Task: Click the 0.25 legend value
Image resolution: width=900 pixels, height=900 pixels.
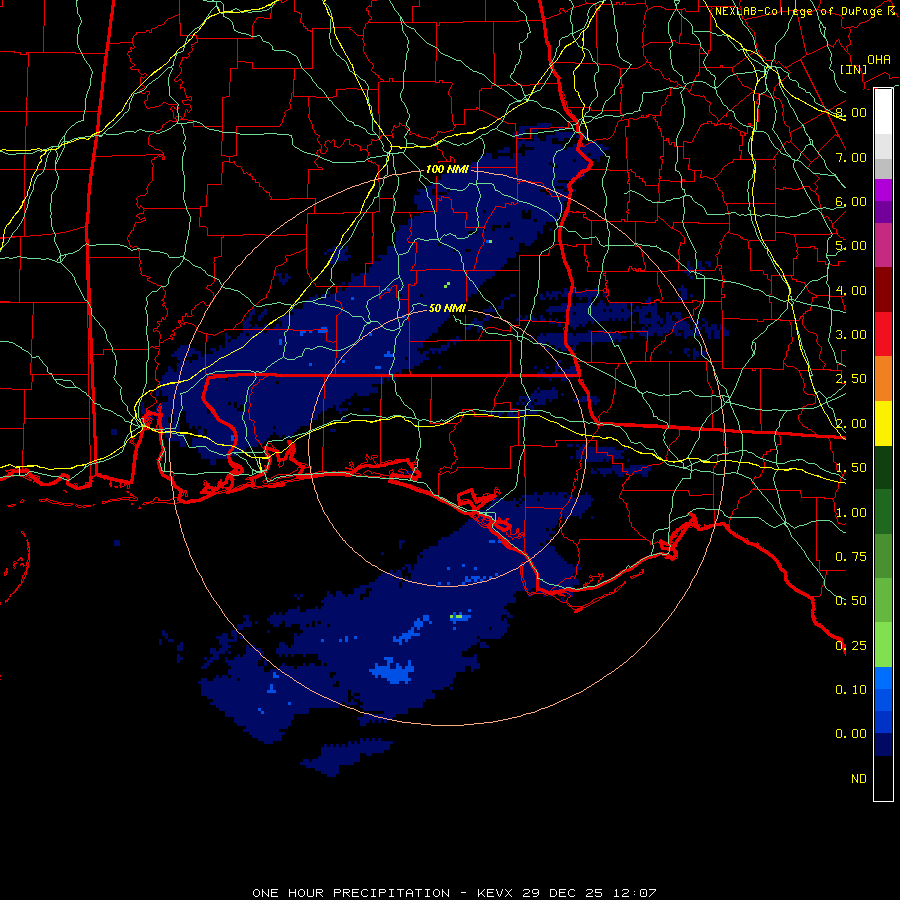Action: [x=851, y=646]
